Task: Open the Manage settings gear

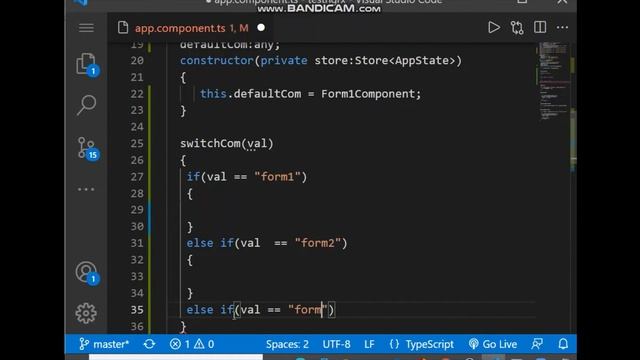Action: pos(86,313)
